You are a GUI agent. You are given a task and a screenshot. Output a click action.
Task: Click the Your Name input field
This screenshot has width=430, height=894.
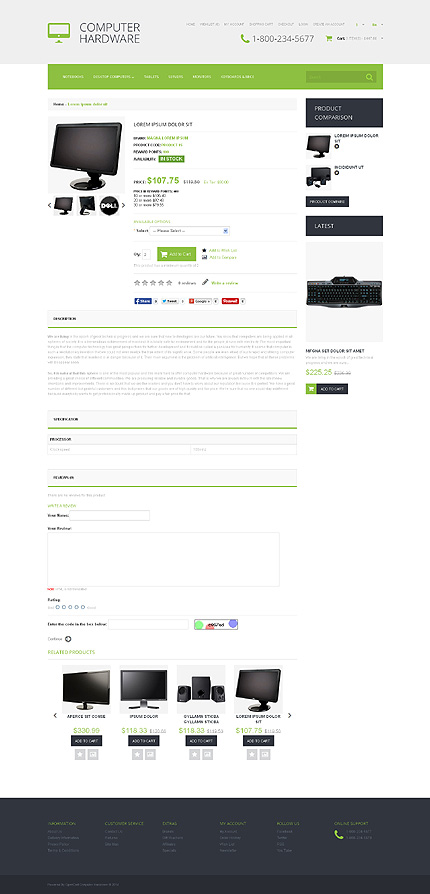[x=109, y=515]
